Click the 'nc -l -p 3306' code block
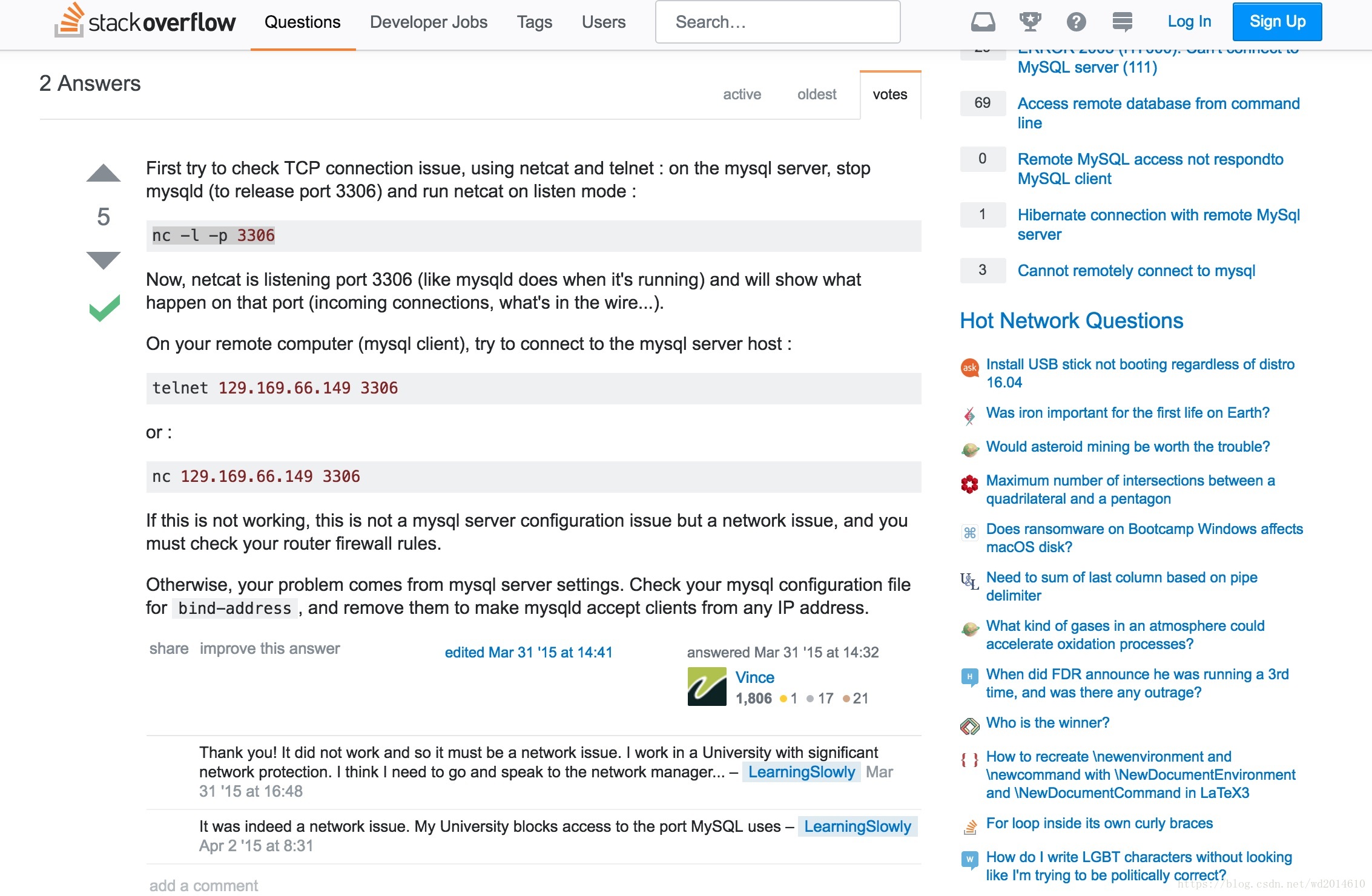 (x=533, y=236)
